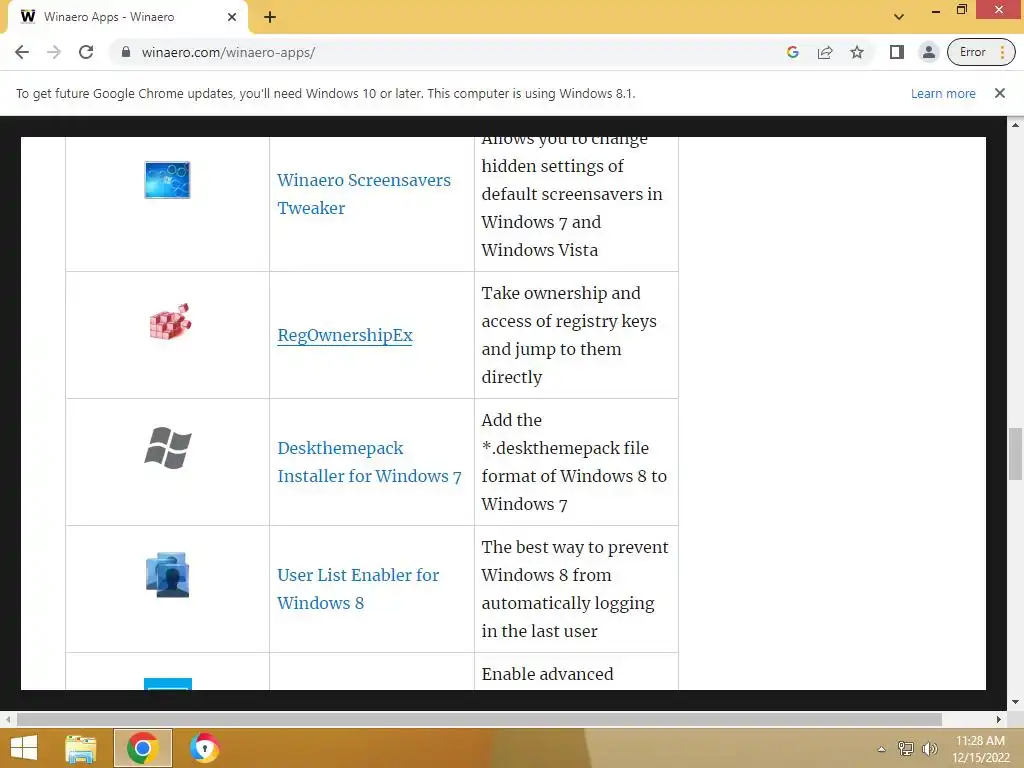Click horizontal scrollbar left arrow
Screen dimensions: 1024x768
click(x=8, y=719)
